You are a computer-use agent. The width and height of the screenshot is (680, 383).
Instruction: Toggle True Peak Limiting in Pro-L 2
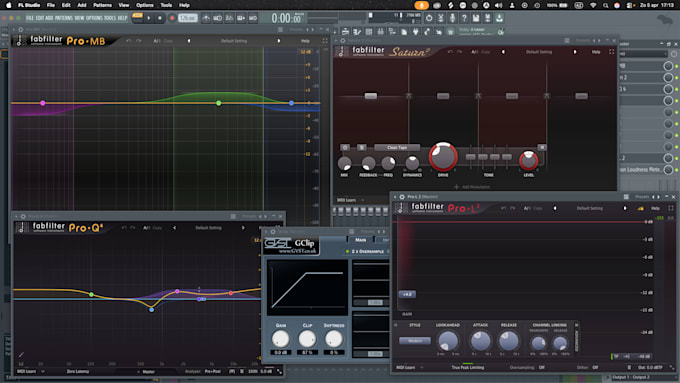tap(468, 367)
